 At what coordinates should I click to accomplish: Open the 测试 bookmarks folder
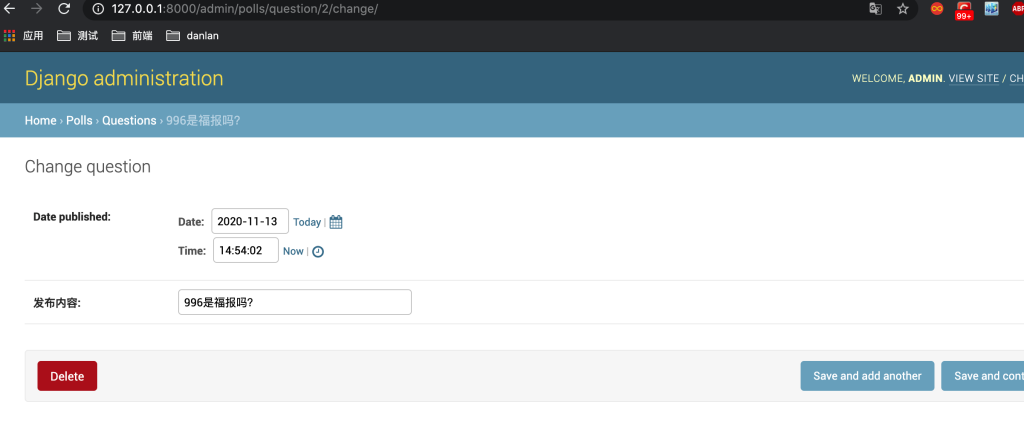click(x=77, y=35)
